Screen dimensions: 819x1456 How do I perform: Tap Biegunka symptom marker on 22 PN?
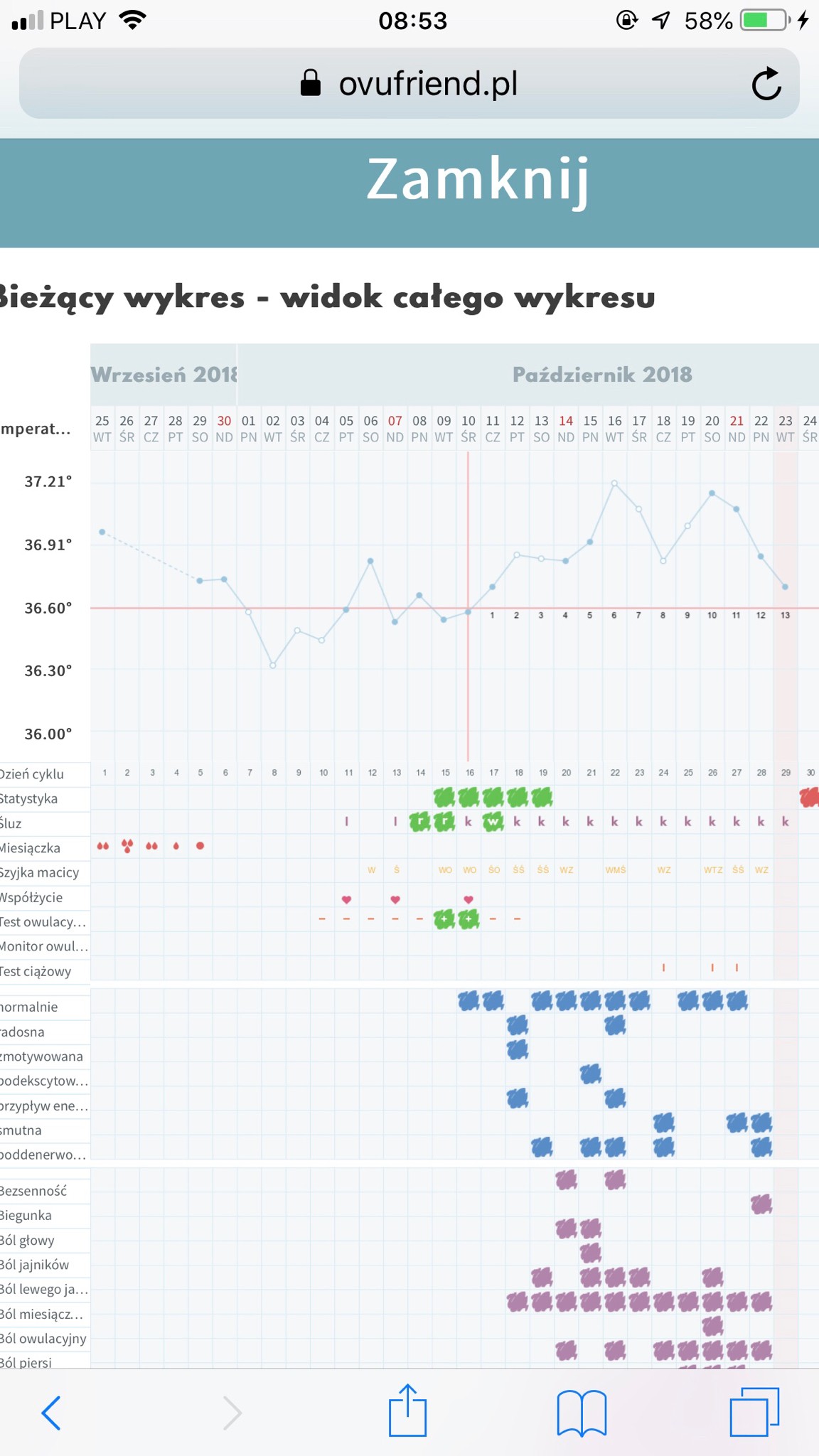click(x=761, y=1204)
